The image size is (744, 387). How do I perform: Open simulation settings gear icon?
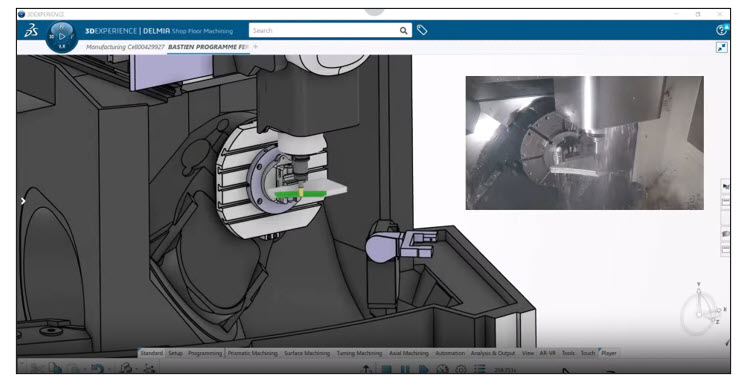[461, 369]
